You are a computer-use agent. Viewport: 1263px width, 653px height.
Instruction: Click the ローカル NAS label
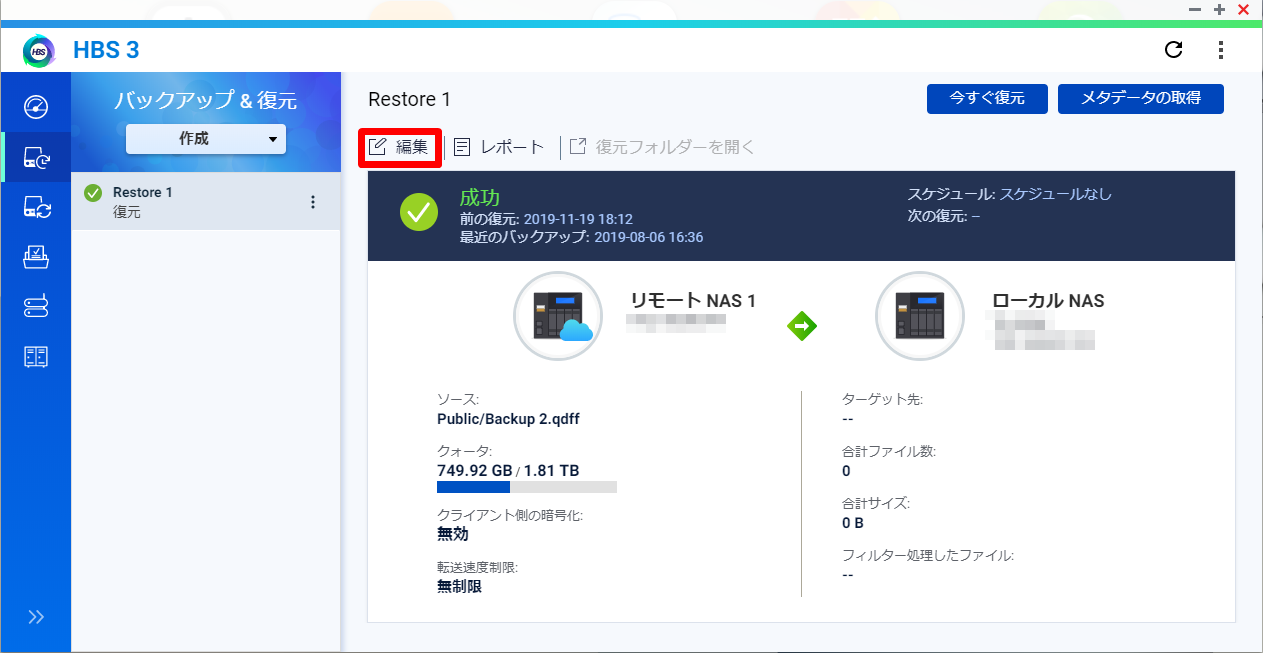pos(1048,300)
